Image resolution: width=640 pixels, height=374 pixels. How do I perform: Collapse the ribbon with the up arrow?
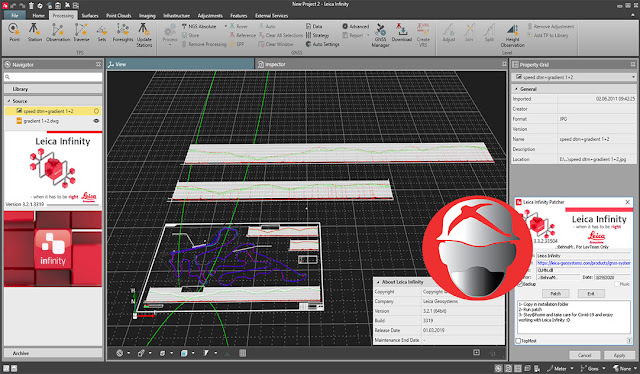[x=633, y=15]
